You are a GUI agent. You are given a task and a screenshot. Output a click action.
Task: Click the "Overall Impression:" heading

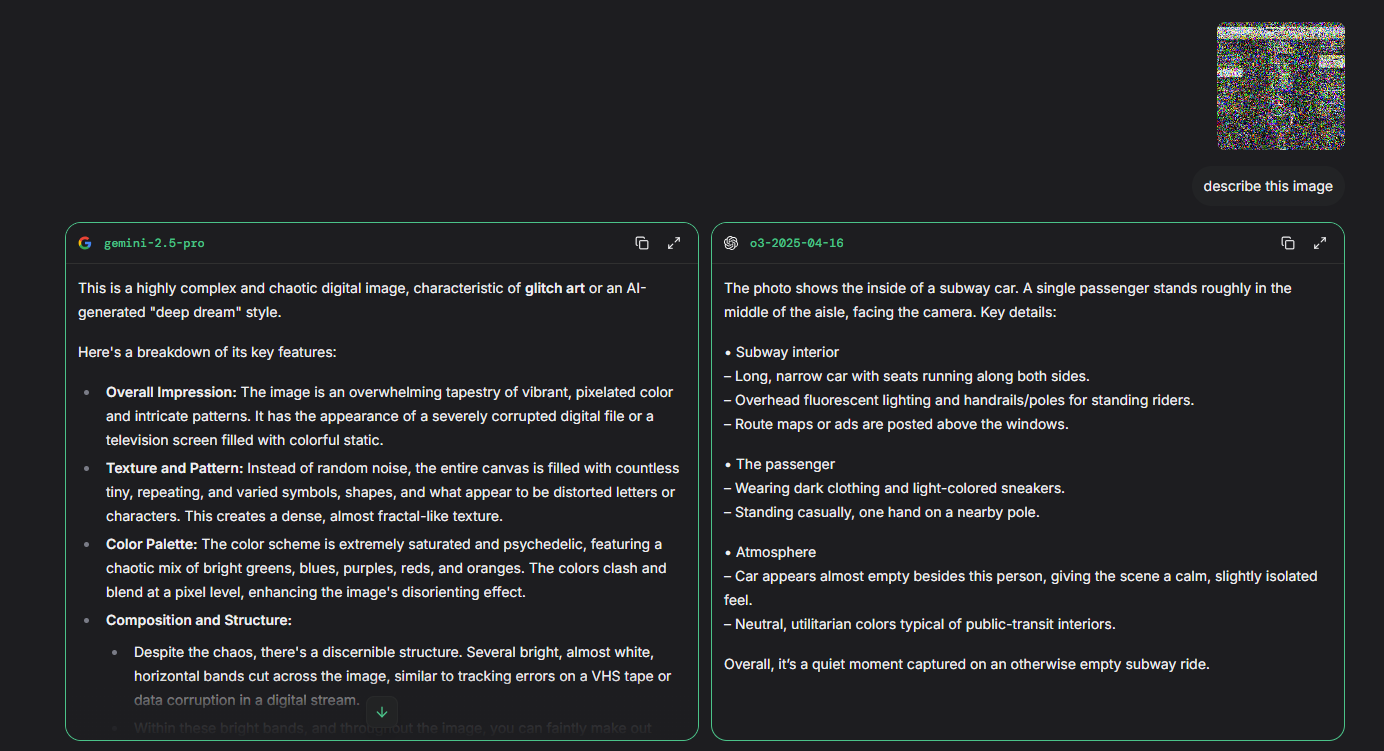tap(171, 392)
